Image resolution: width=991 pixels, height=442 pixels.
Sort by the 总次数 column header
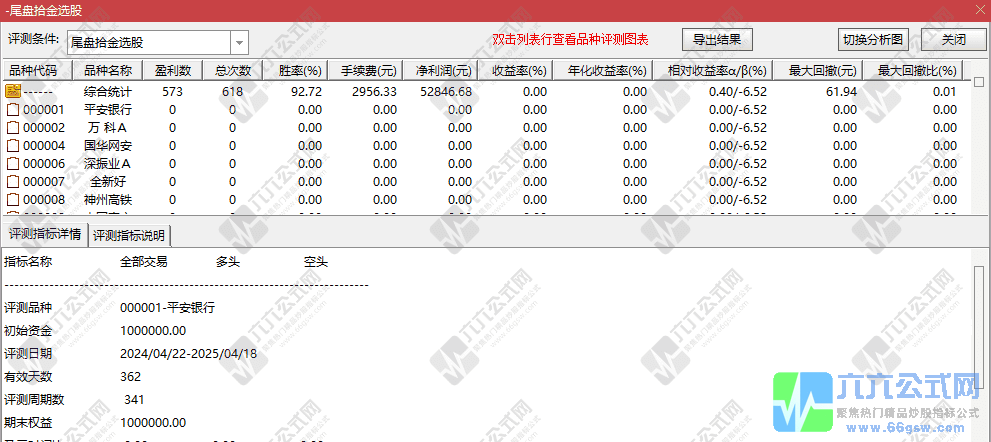(x=233, y=71)
